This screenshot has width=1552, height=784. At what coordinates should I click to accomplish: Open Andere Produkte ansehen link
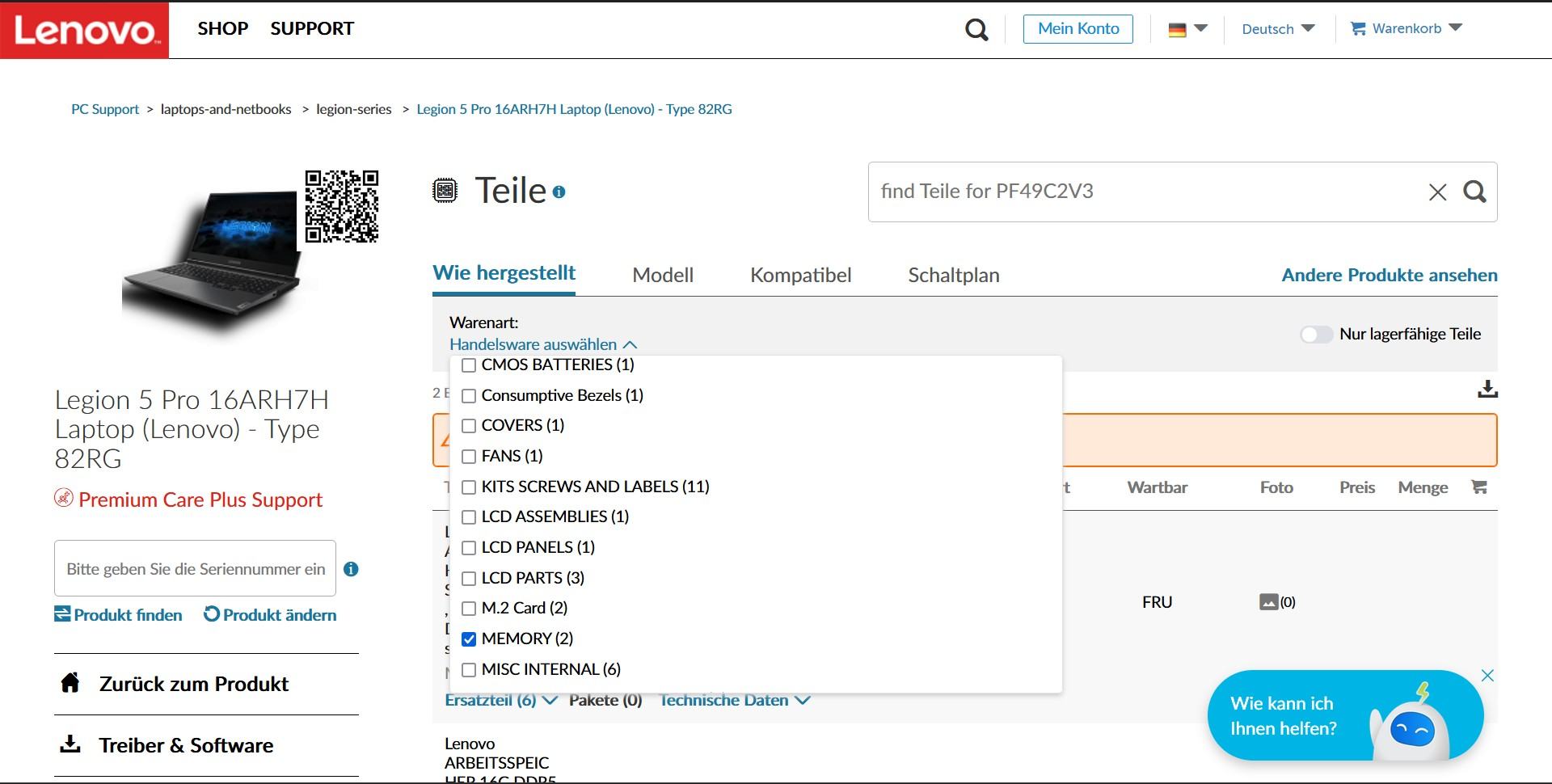click(x=1389, y=276)
